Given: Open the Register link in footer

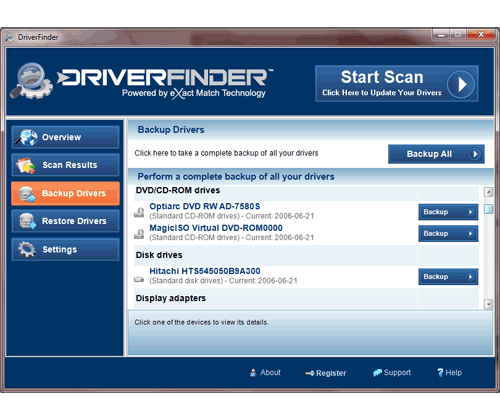Looking at the screenshot, I should point(326,373).
